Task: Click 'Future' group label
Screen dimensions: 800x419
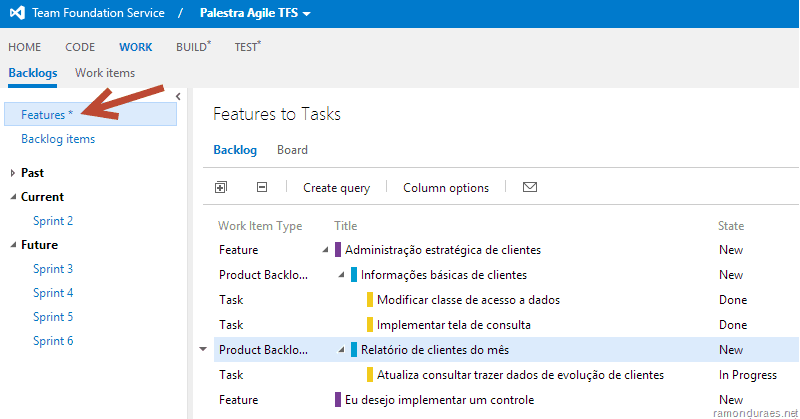Action: [39, 245]
